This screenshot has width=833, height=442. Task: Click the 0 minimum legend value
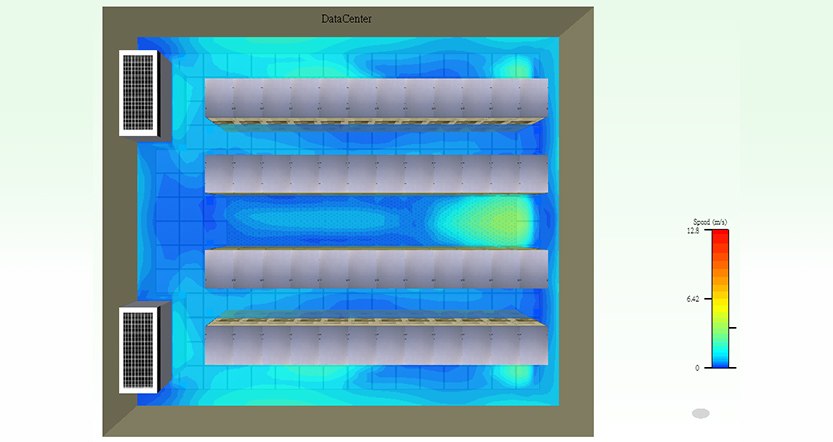(x=697, y=368)
